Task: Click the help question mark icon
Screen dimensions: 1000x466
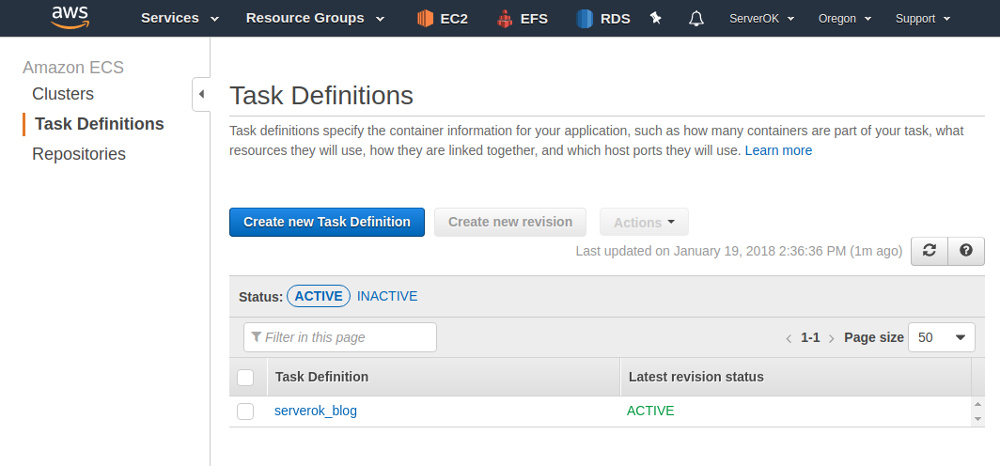Action: (966, 251)
